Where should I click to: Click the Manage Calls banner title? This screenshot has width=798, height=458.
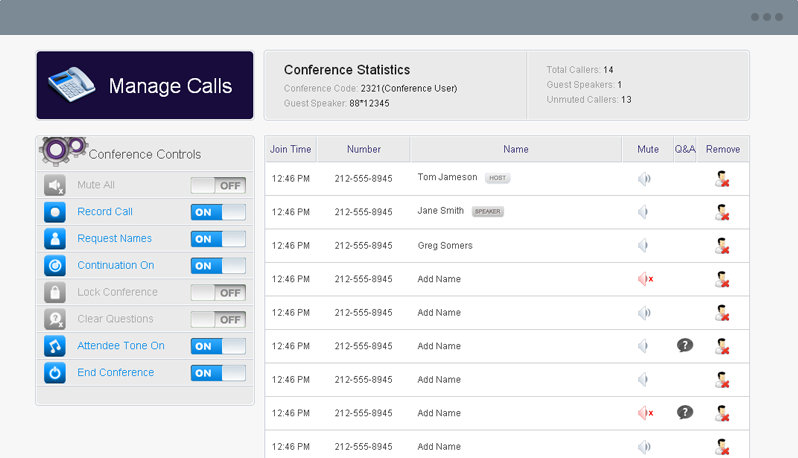pos(170,86)
